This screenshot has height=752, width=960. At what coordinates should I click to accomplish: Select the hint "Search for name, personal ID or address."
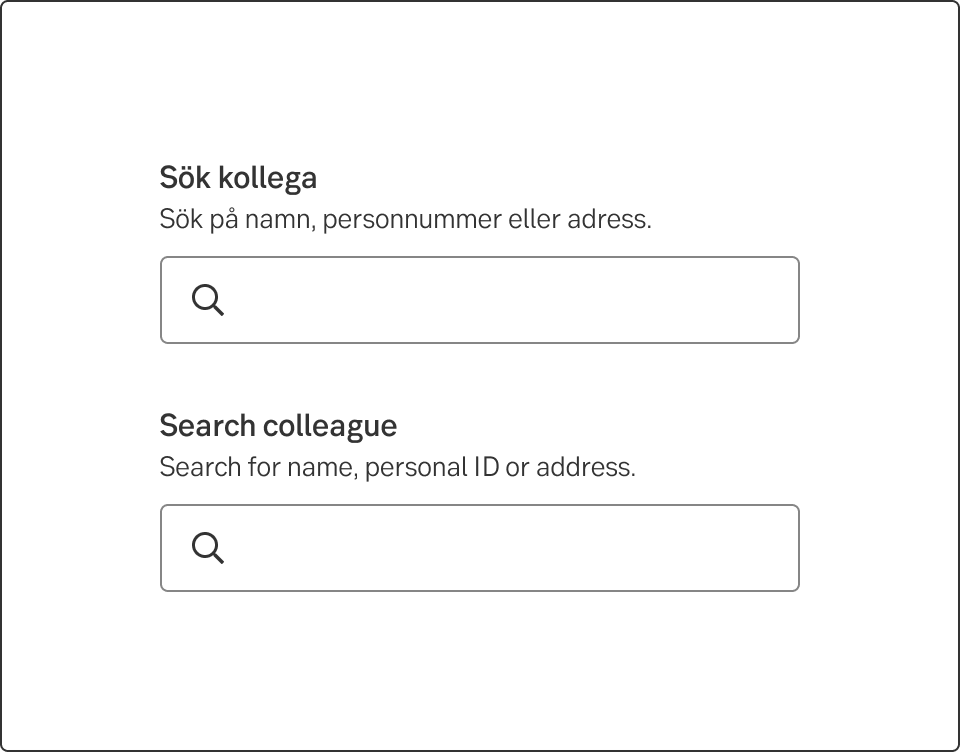(397, 467)
